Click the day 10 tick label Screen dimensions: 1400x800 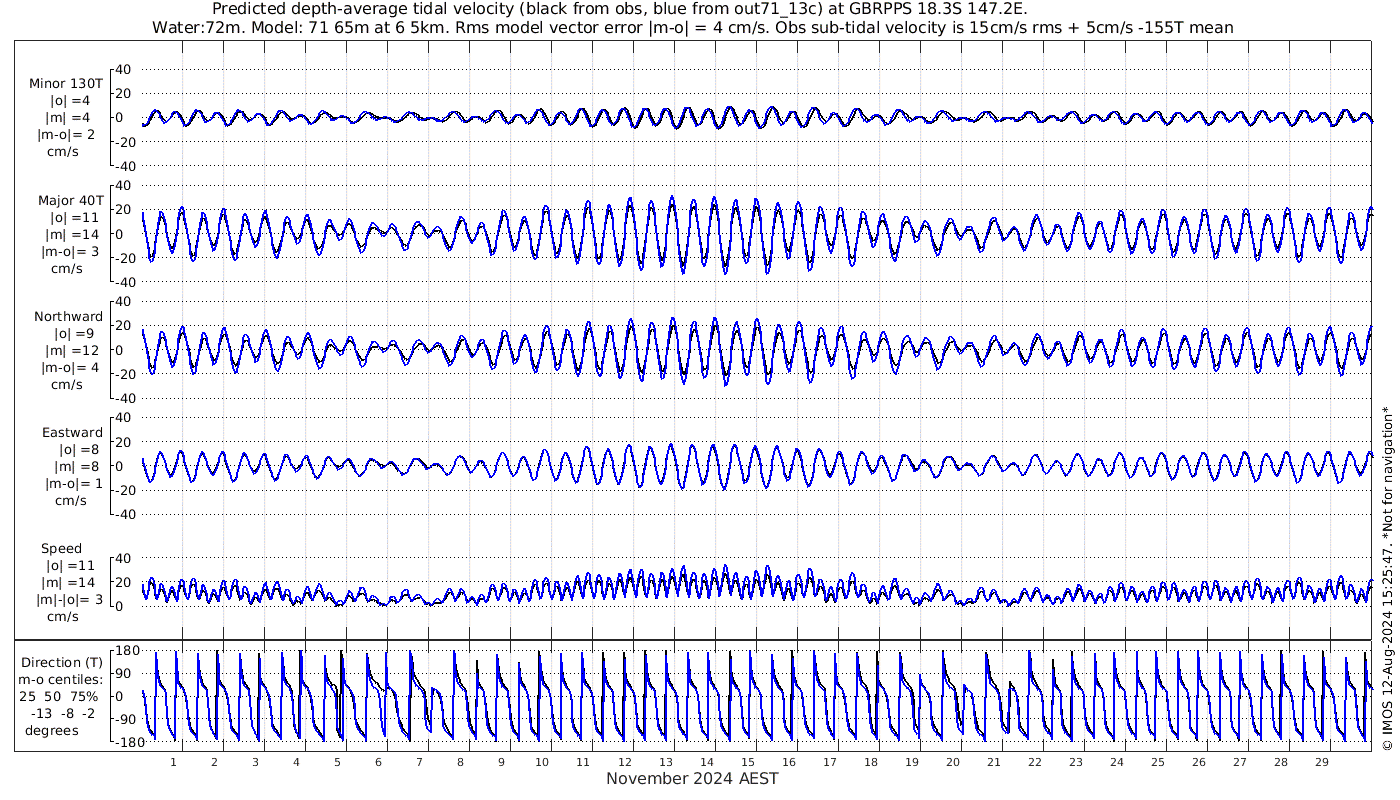[542, 762]
